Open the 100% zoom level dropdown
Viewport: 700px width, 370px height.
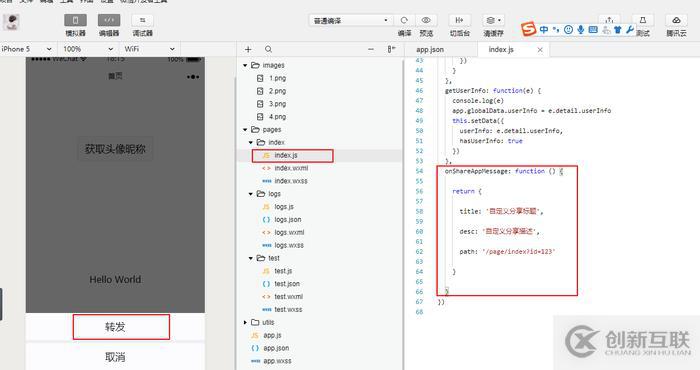pyautogui.click(x=88, y=49)
